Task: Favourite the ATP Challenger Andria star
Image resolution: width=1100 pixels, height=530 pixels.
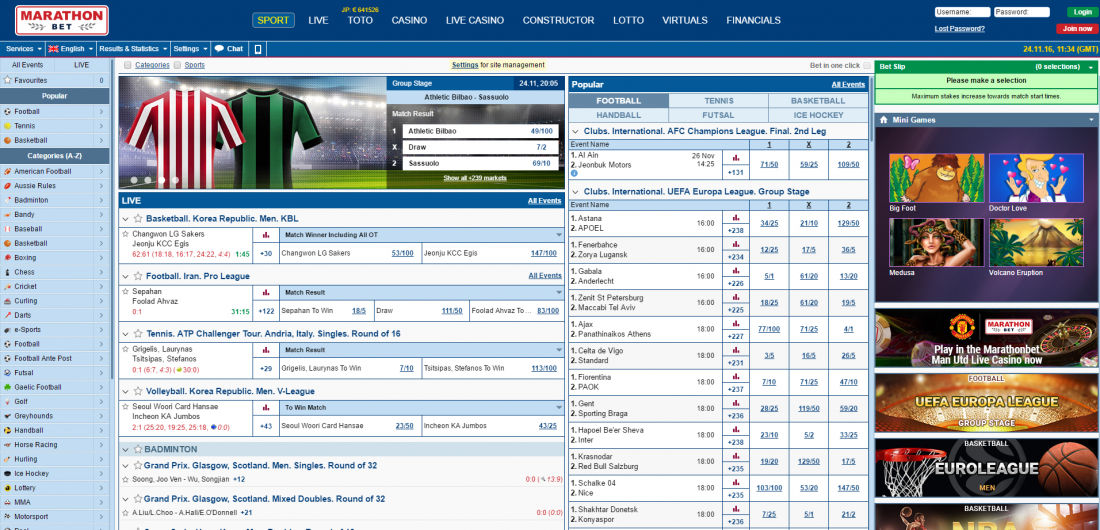Action: click(138, 333)
